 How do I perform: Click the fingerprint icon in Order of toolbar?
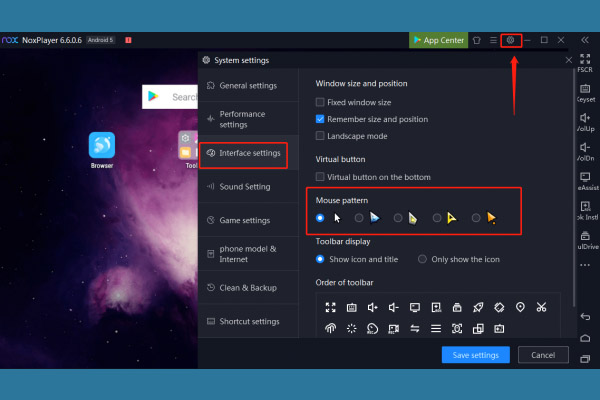point(331,328)
